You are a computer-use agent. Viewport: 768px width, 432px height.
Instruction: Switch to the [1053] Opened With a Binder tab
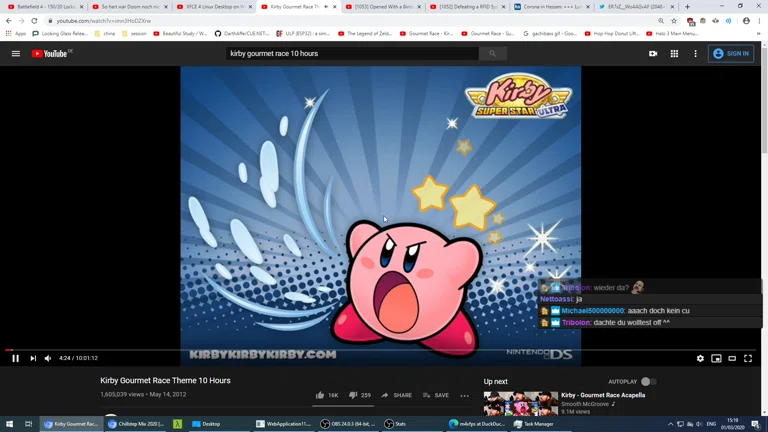(384, 7)
